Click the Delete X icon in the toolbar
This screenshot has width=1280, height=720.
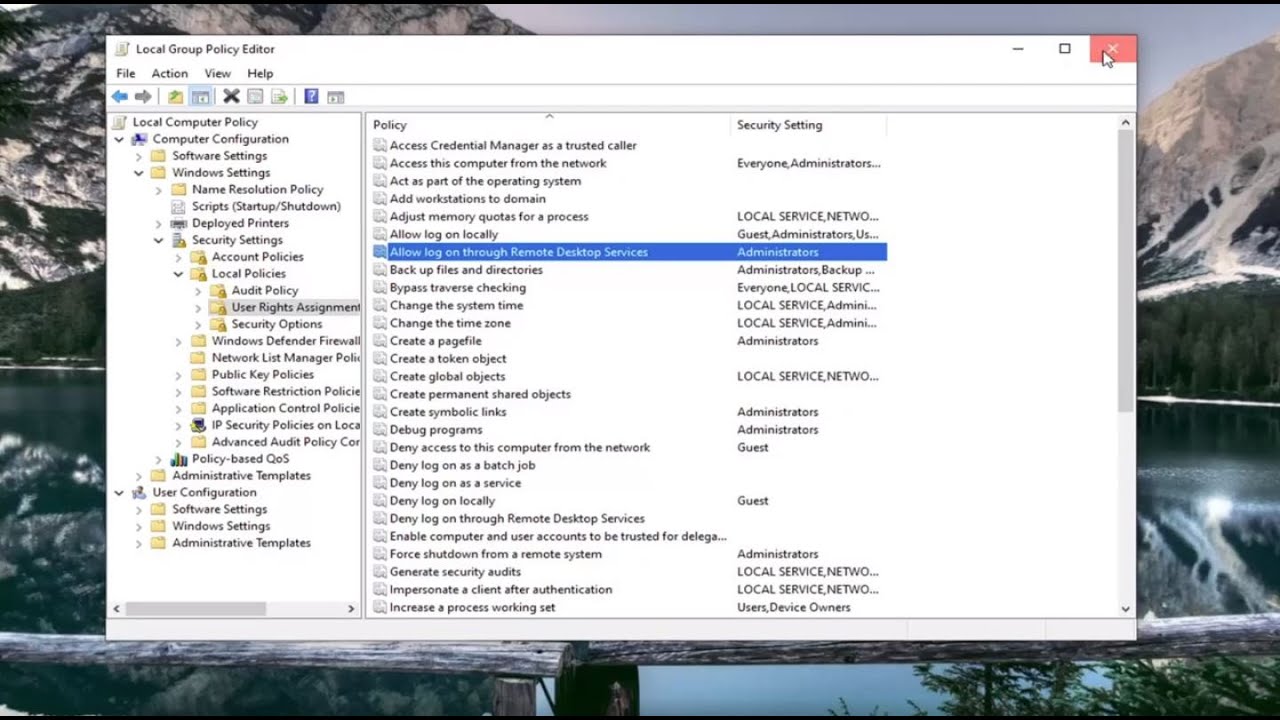click(x=231, y=97)
